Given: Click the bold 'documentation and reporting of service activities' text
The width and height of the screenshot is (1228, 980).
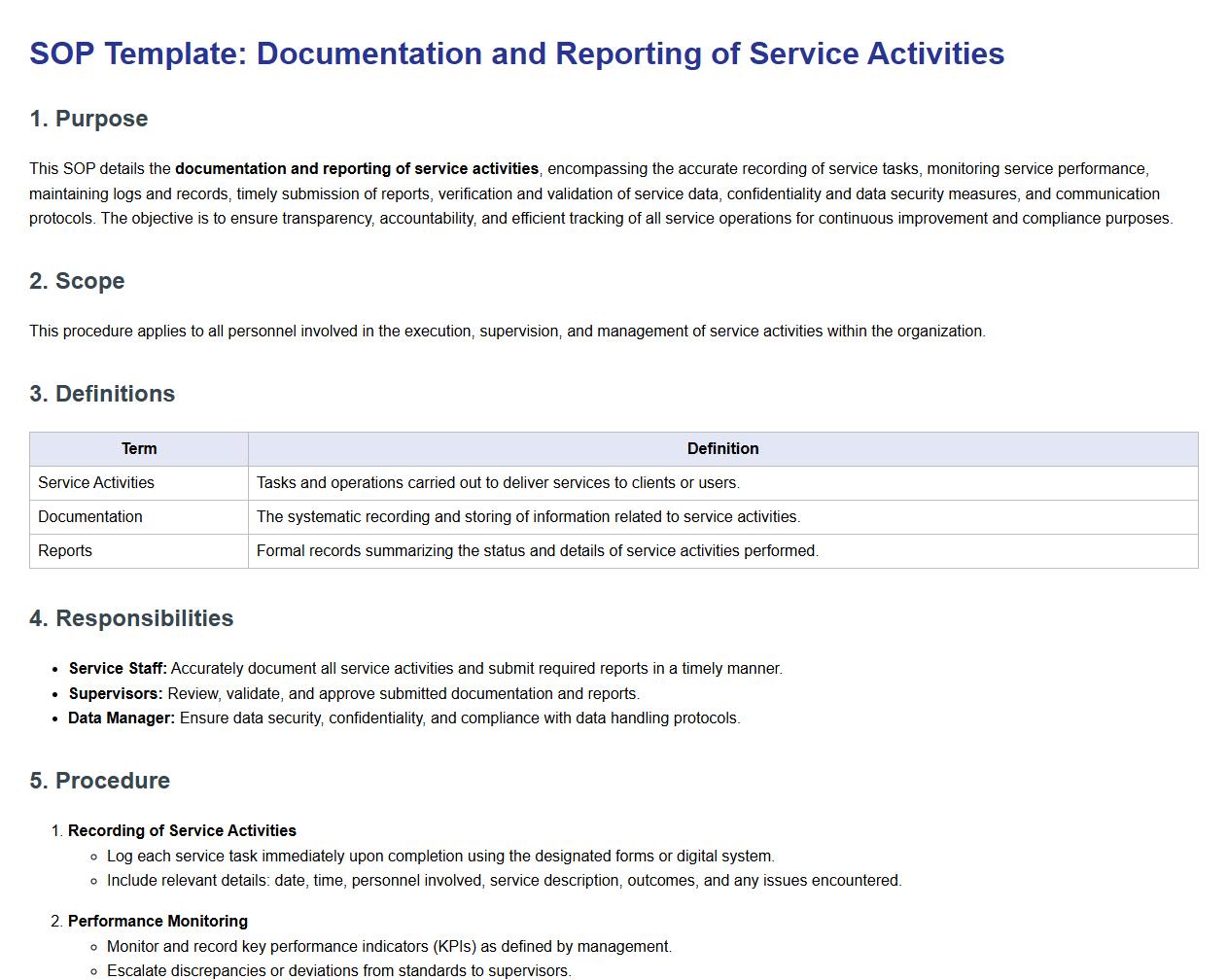Looking at the screenshot, I should 356,169.
